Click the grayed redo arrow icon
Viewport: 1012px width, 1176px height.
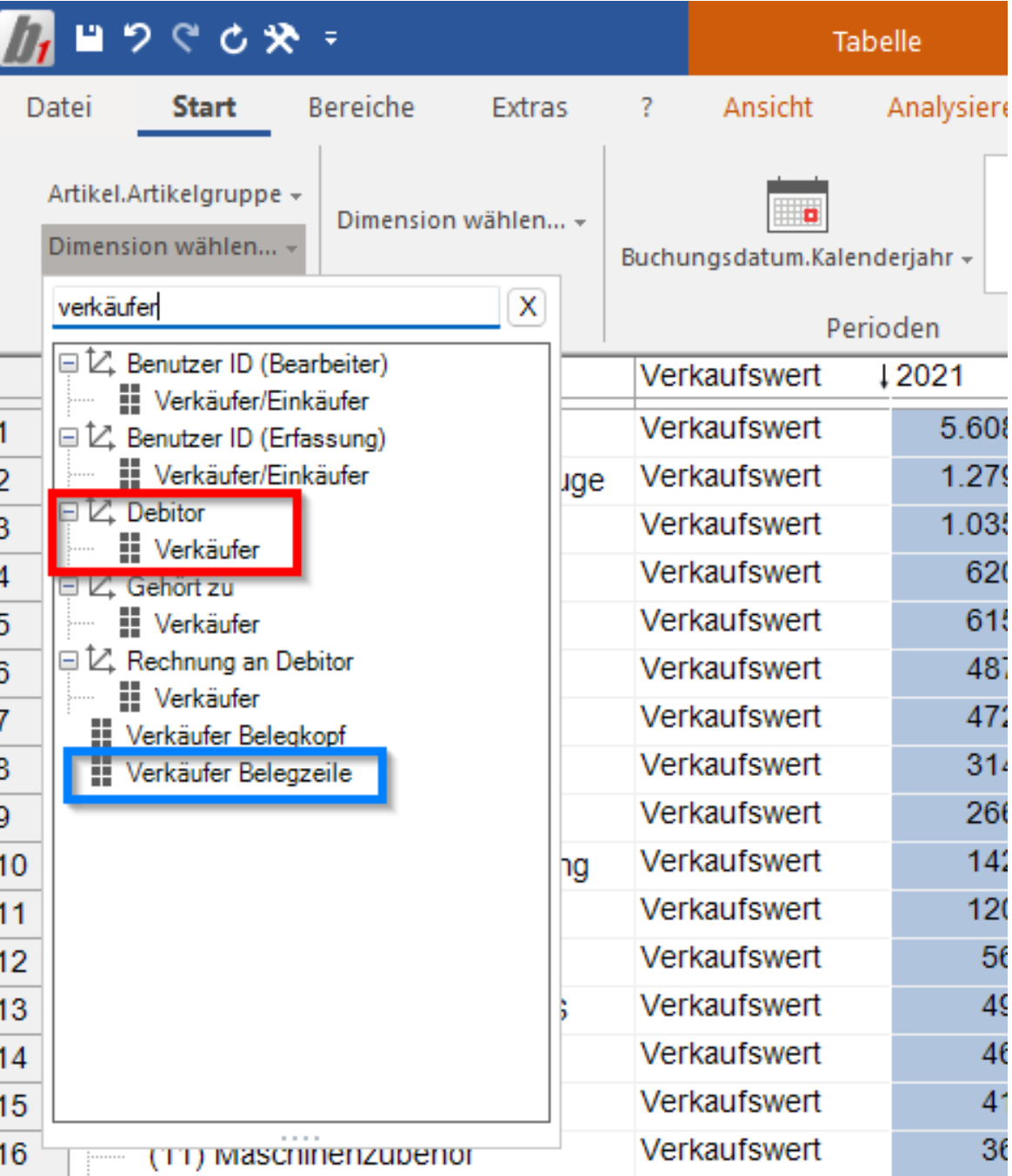[x=185, y=38]
